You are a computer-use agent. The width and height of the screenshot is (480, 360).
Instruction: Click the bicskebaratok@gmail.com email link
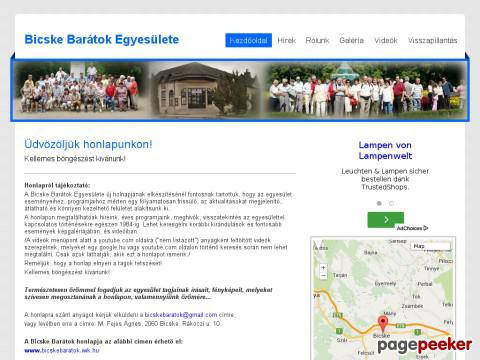(x=181, y=315)
